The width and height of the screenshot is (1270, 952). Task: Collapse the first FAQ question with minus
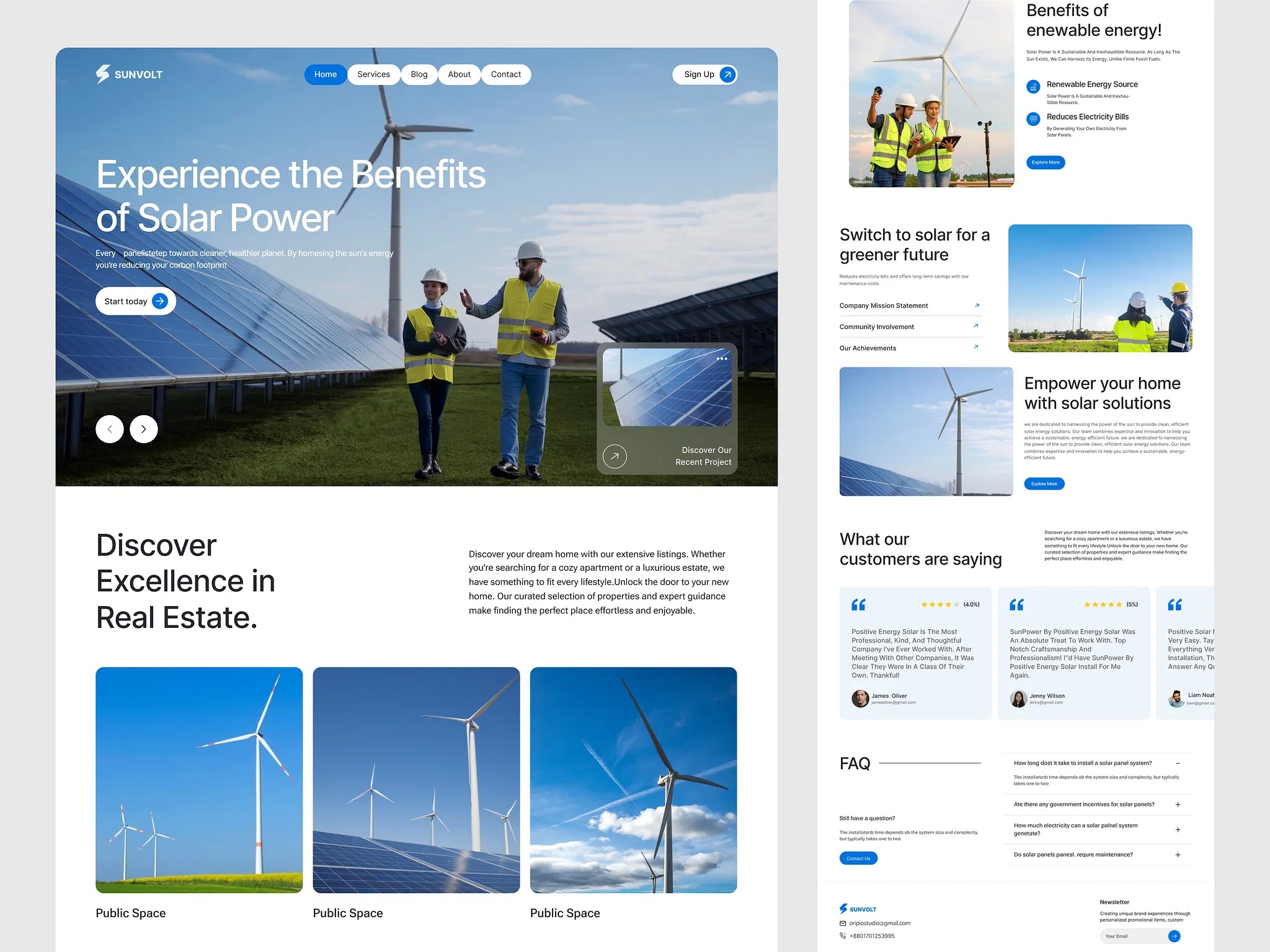pos(1178,763)
